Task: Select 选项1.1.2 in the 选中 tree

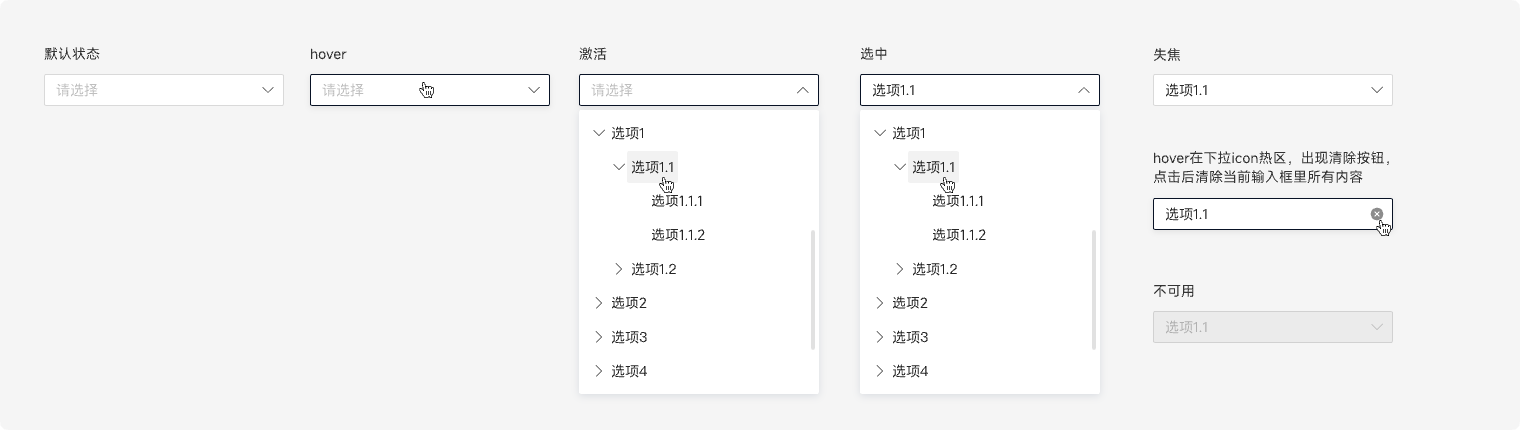Action: tap(959, 235)
